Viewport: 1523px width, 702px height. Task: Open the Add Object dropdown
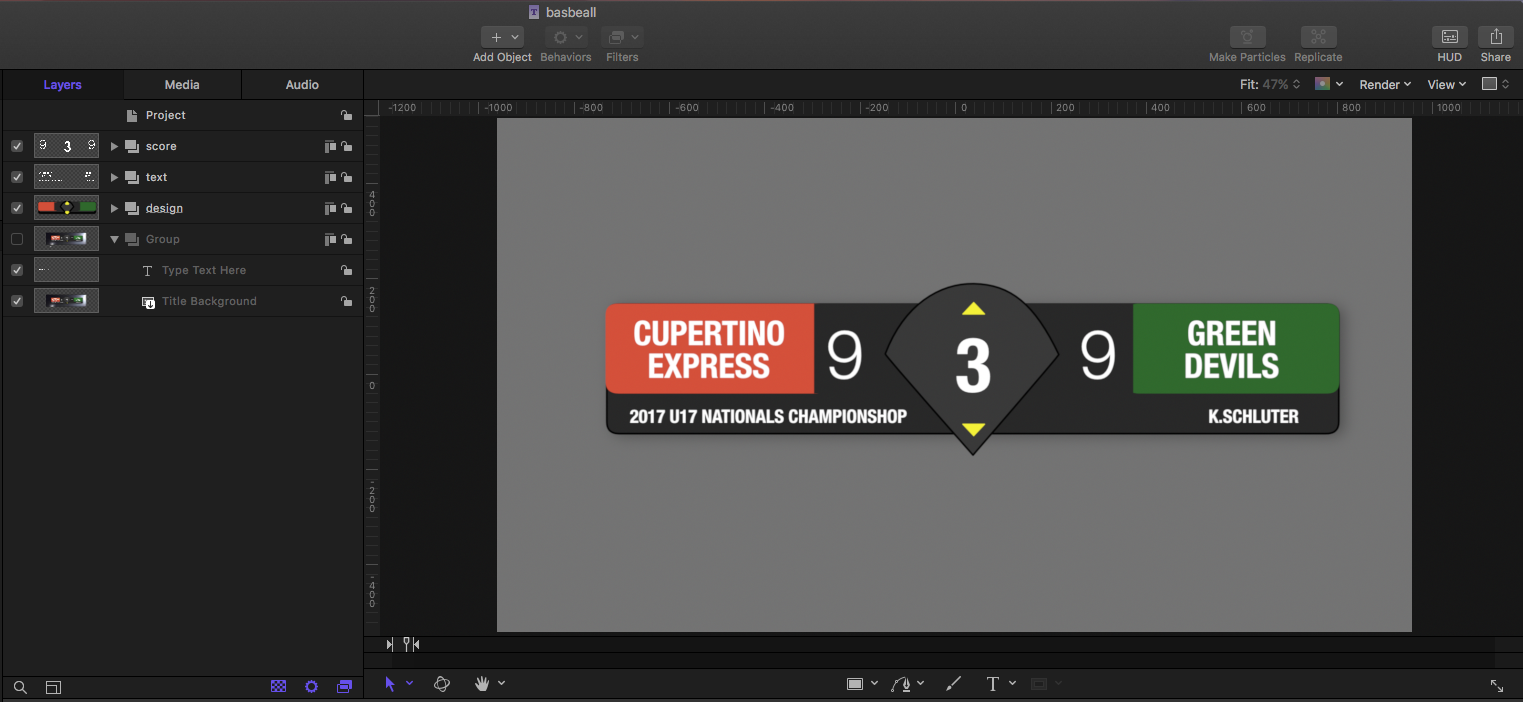(x=502, y=37)
